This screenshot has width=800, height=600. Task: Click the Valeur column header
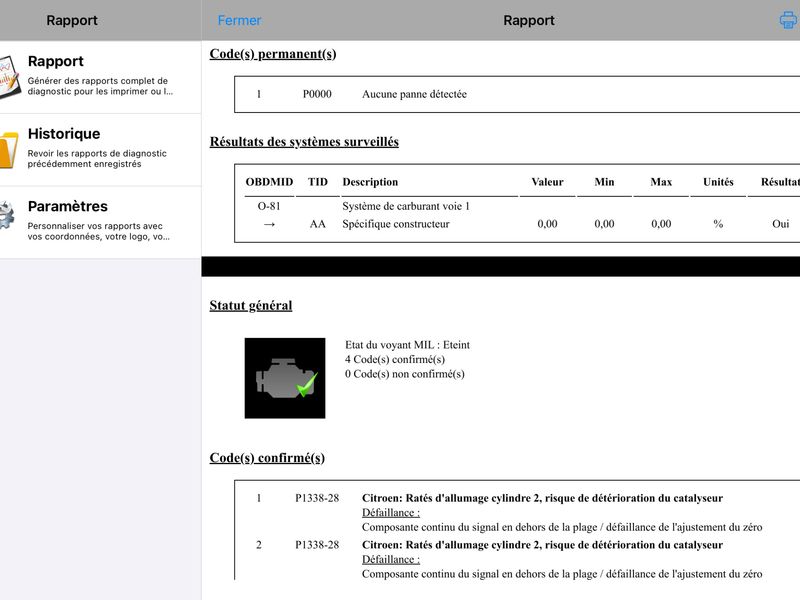click(x=547, y=182)
